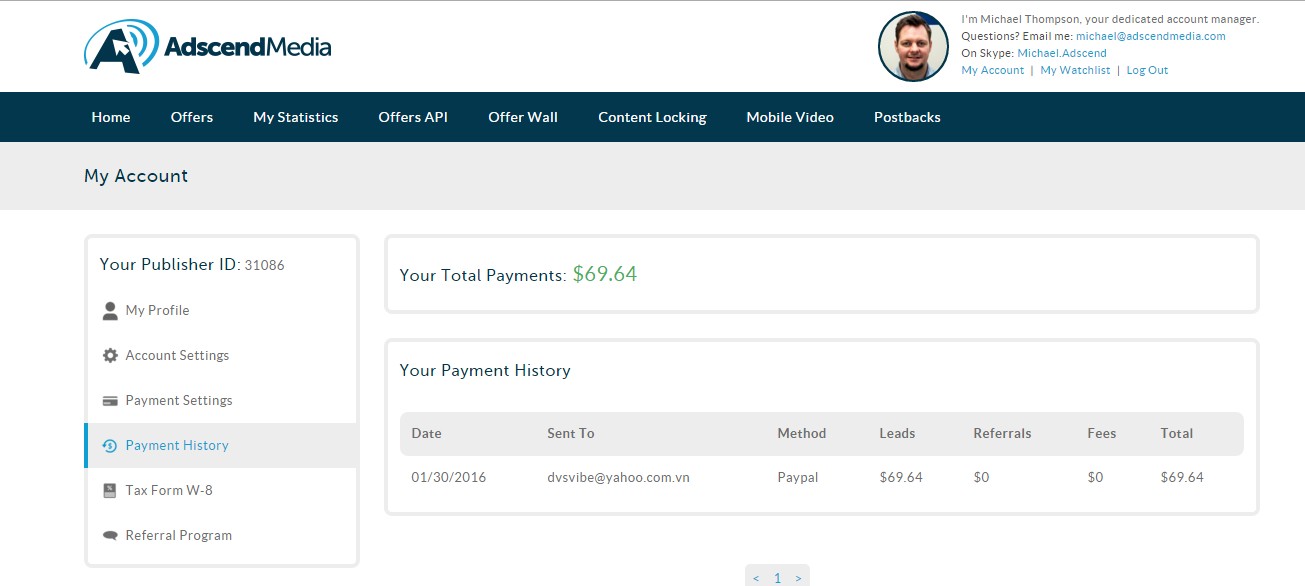Select page 1 in pagination
1305x586 pixels.
[x=777, y=578]
